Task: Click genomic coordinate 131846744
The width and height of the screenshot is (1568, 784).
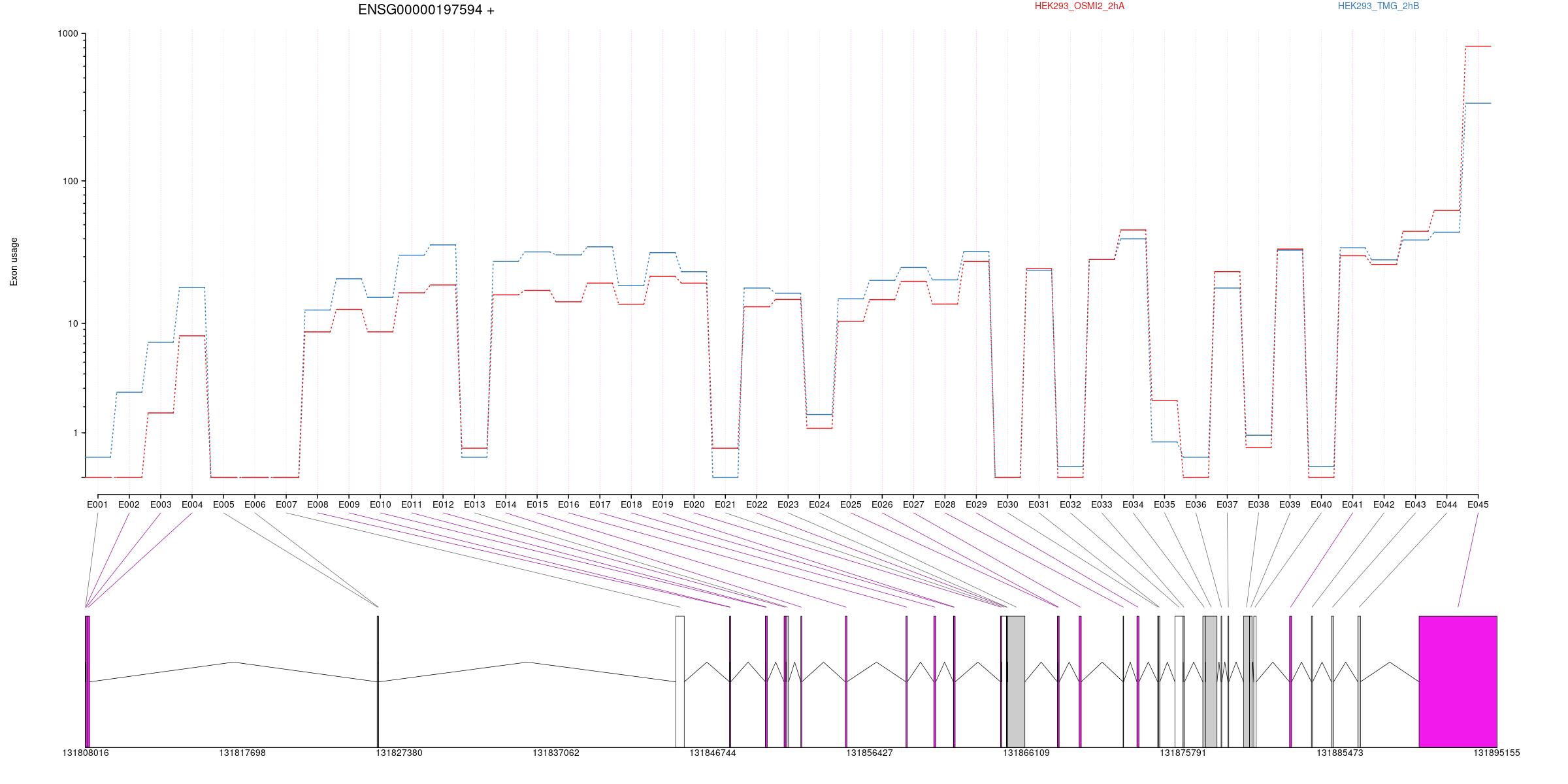Action: pyautogui.click(x=713, y=753)
